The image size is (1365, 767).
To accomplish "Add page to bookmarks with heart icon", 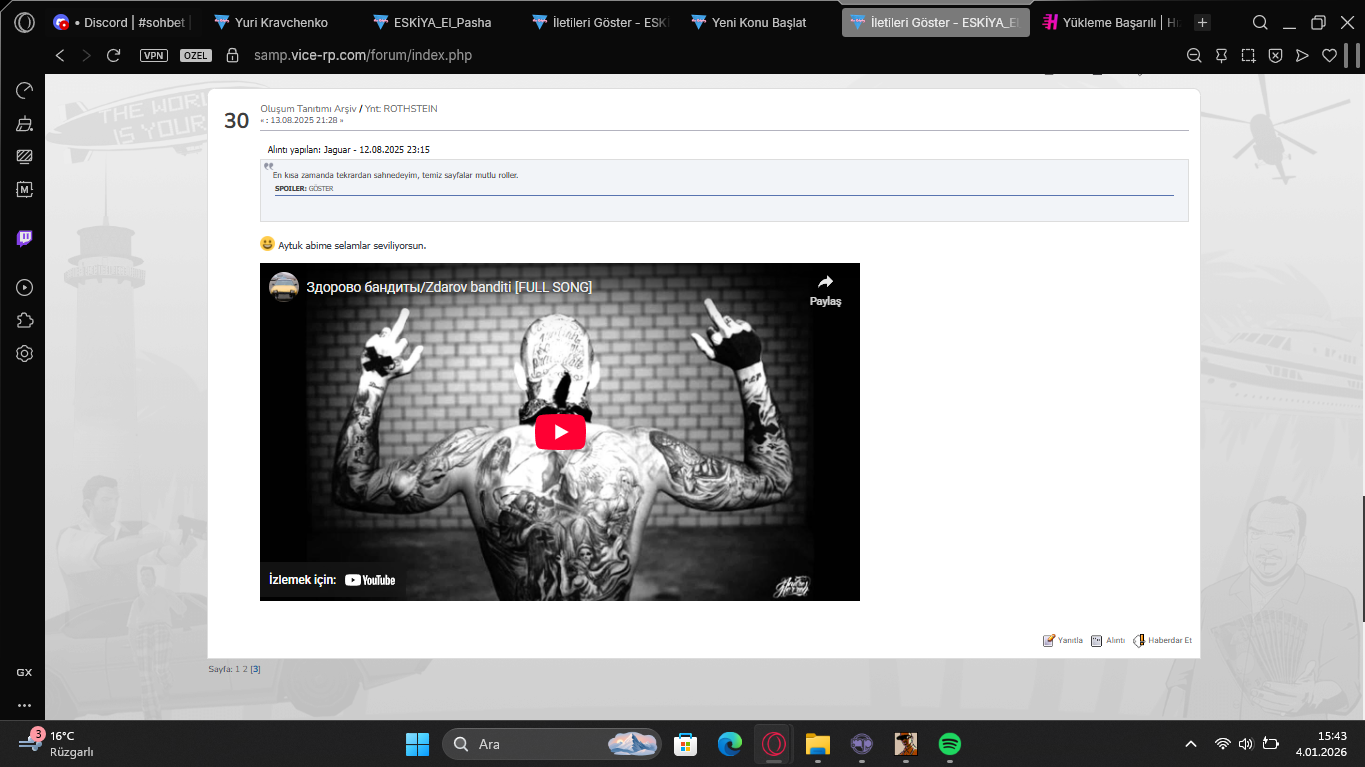I will coord(1329,55).
